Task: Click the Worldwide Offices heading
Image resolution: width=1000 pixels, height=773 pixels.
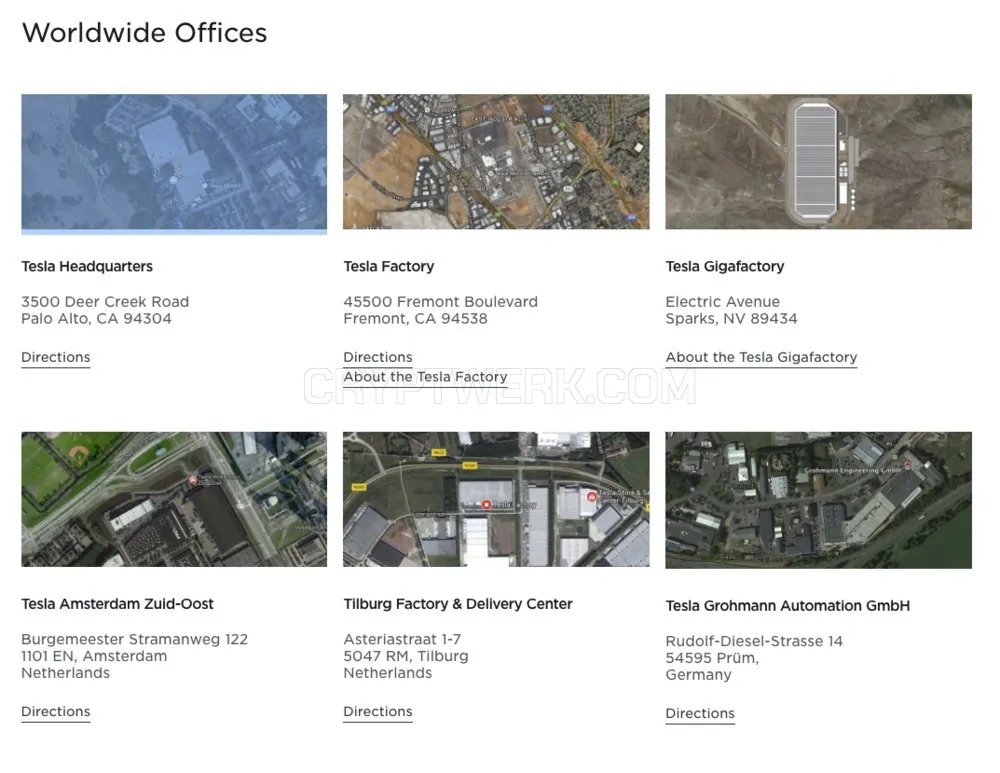Action: pos(144,33)
